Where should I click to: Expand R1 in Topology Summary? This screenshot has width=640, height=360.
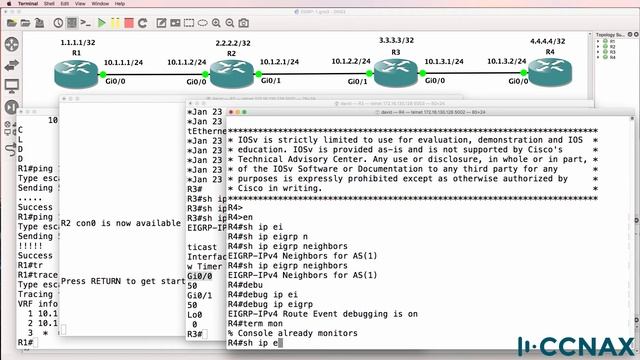click(599, 41)
